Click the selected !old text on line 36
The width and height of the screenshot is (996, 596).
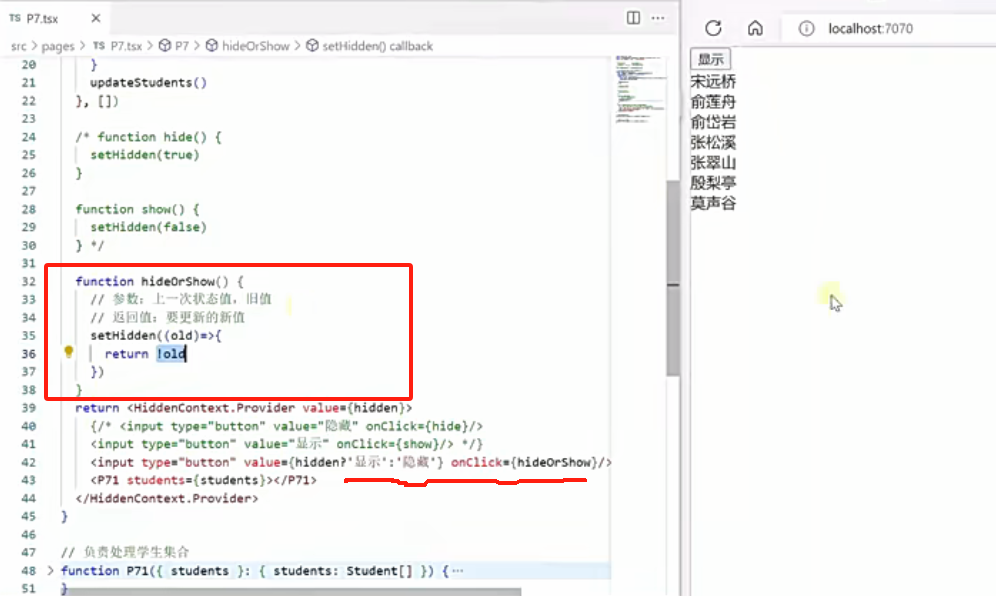[172, 354]
